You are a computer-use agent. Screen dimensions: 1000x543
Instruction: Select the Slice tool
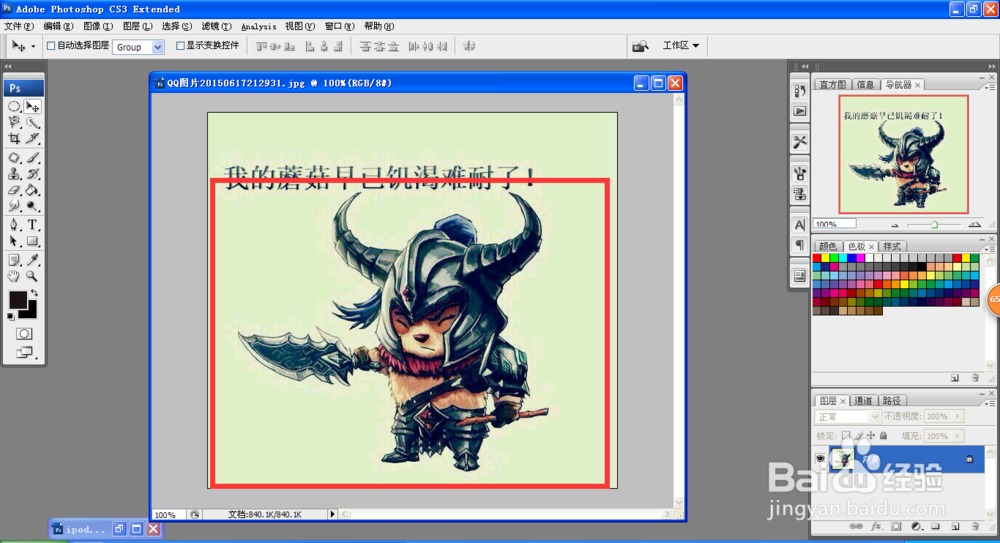(x=32, y=138)
